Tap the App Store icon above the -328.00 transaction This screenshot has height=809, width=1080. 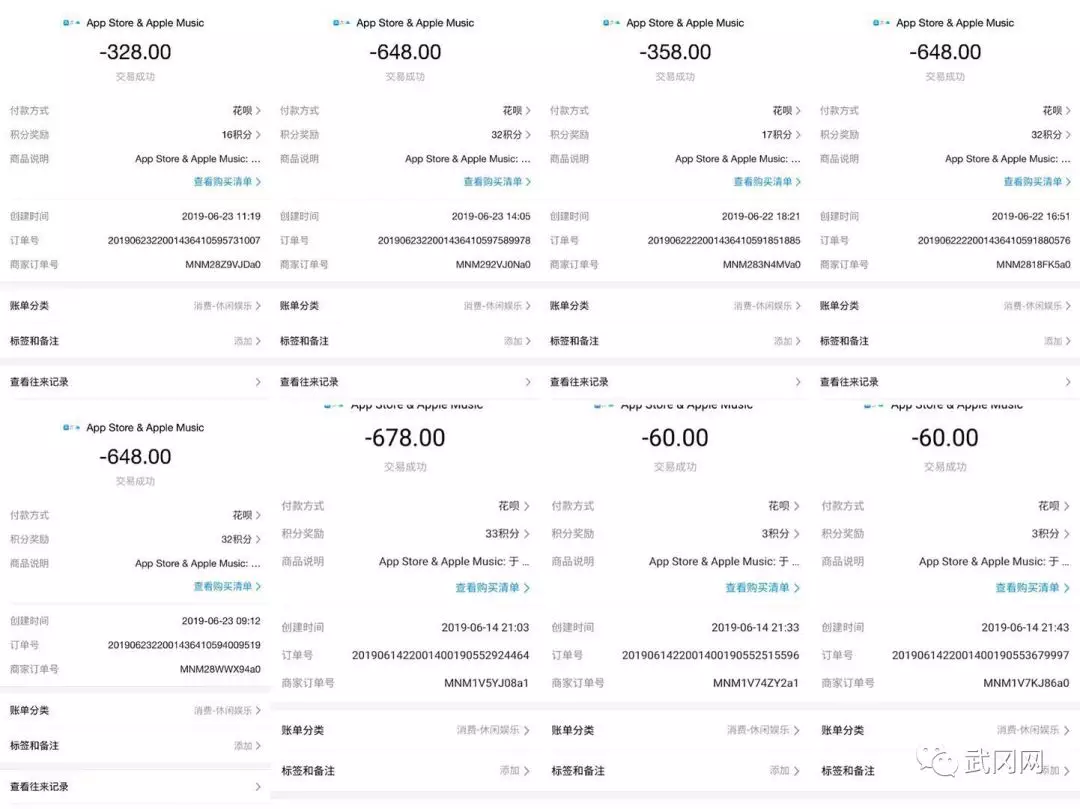click(x=72, y=23)
